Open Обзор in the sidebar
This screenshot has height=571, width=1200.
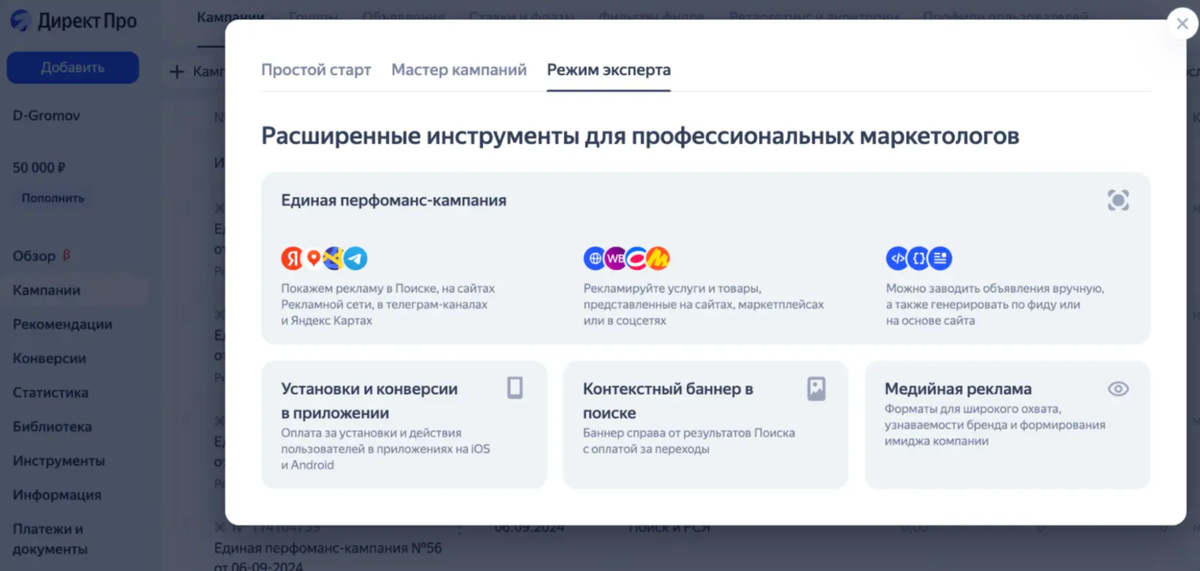pos(34,256)
